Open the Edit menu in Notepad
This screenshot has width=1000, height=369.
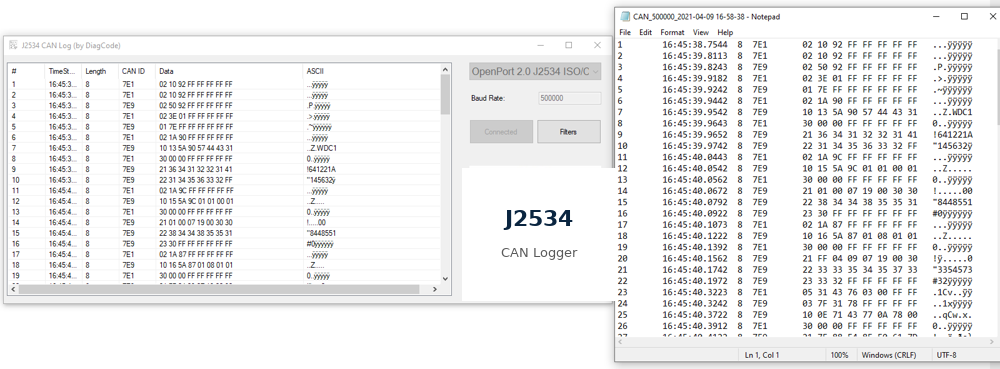click(645, 32)
